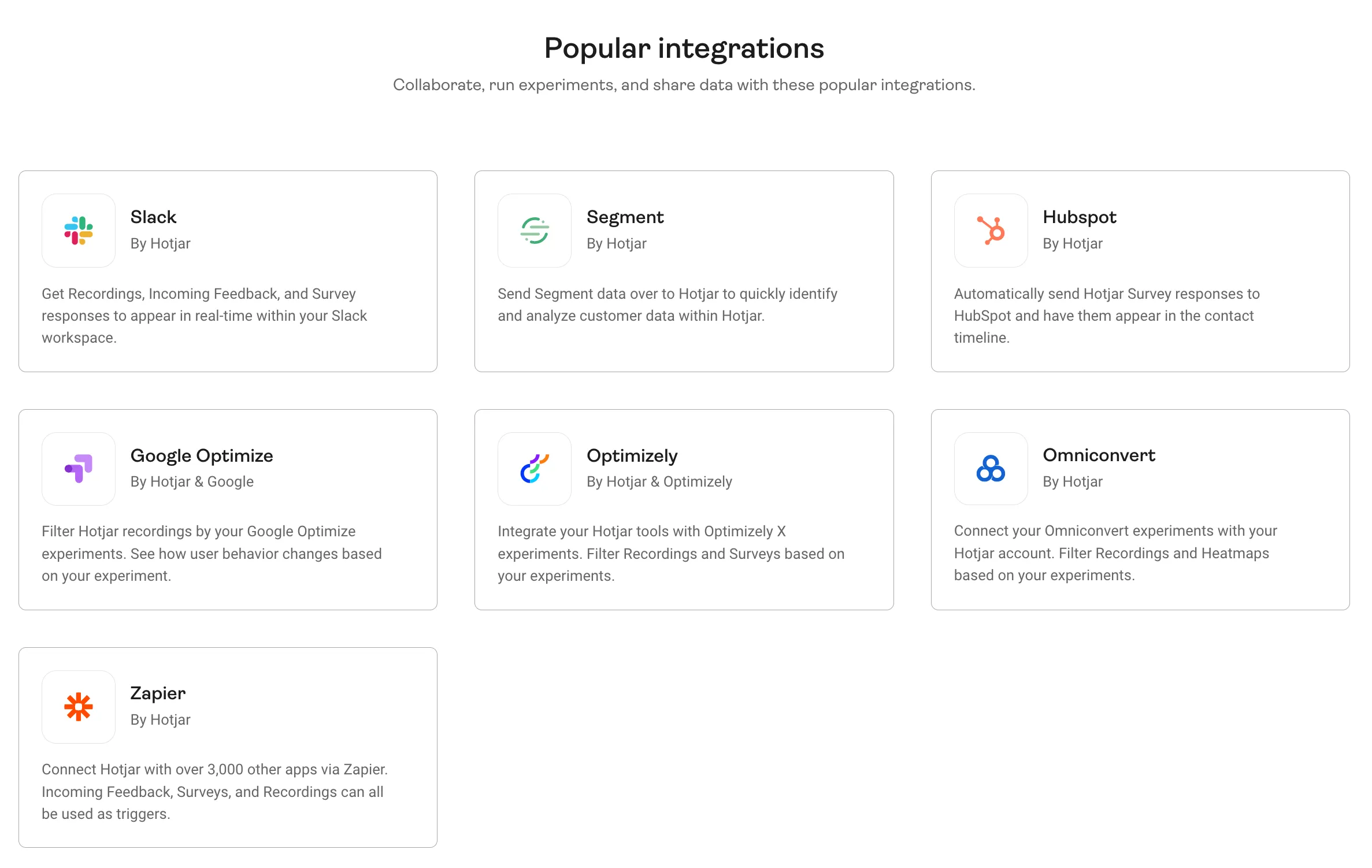Click 'By Hotjar & Optimizely' author line

(x=659, y=481)
